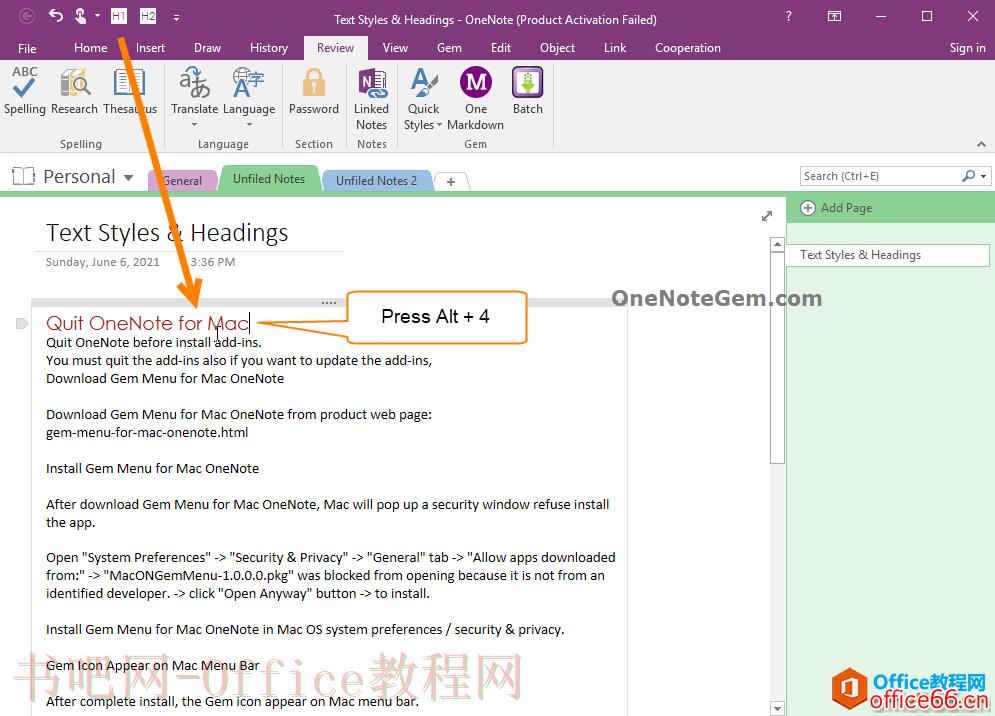995x716 pixels.
Task: Switch to the Insert ribbon tab
Action: tap(150, 48)
